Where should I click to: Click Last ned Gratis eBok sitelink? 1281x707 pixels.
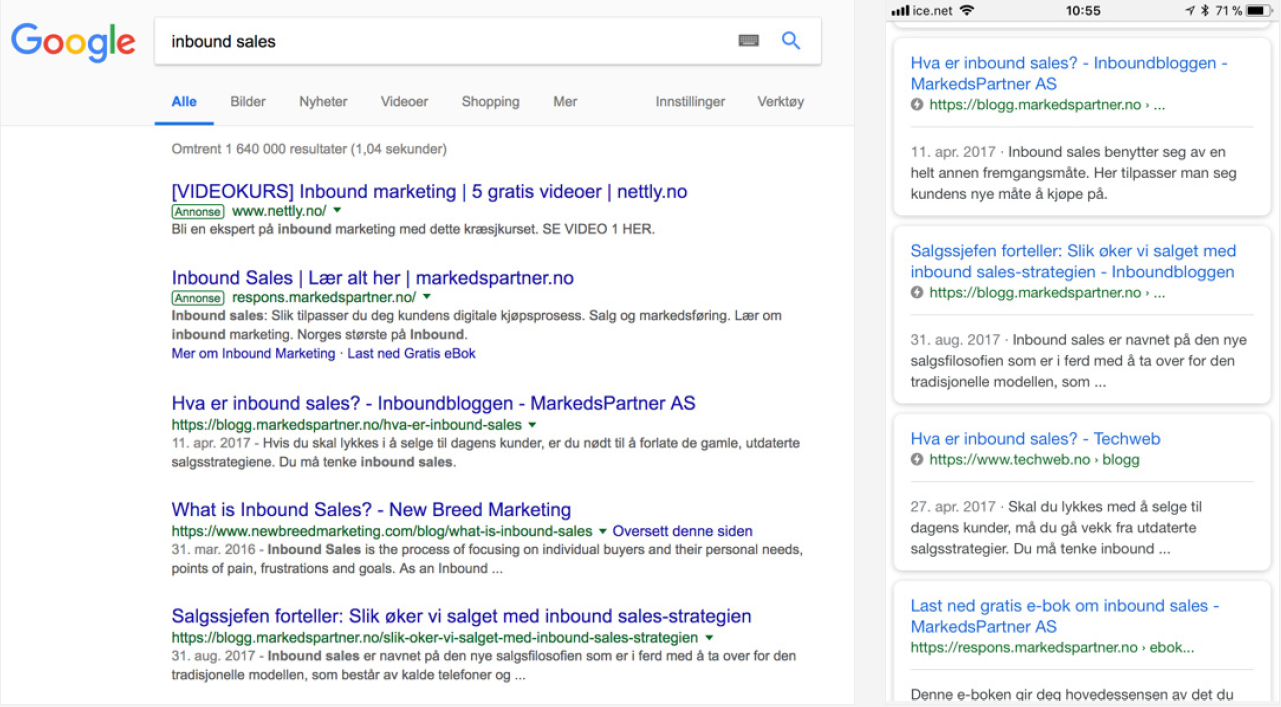click(x=412, y=354)
